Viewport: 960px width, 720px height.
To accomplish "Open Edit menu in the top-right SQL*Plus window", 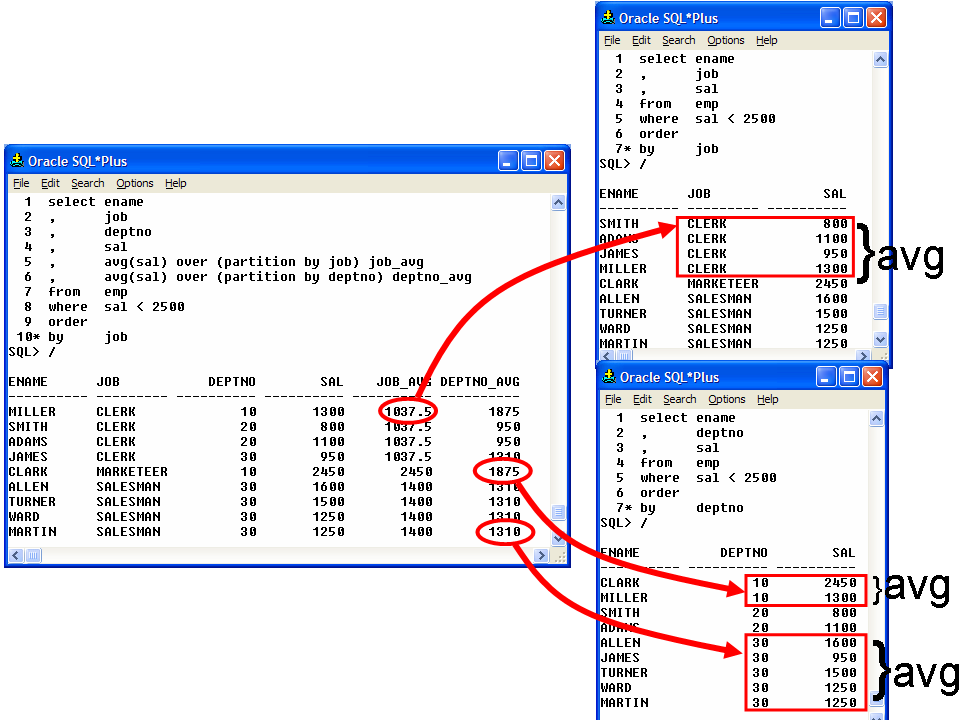I will point(641,40).
